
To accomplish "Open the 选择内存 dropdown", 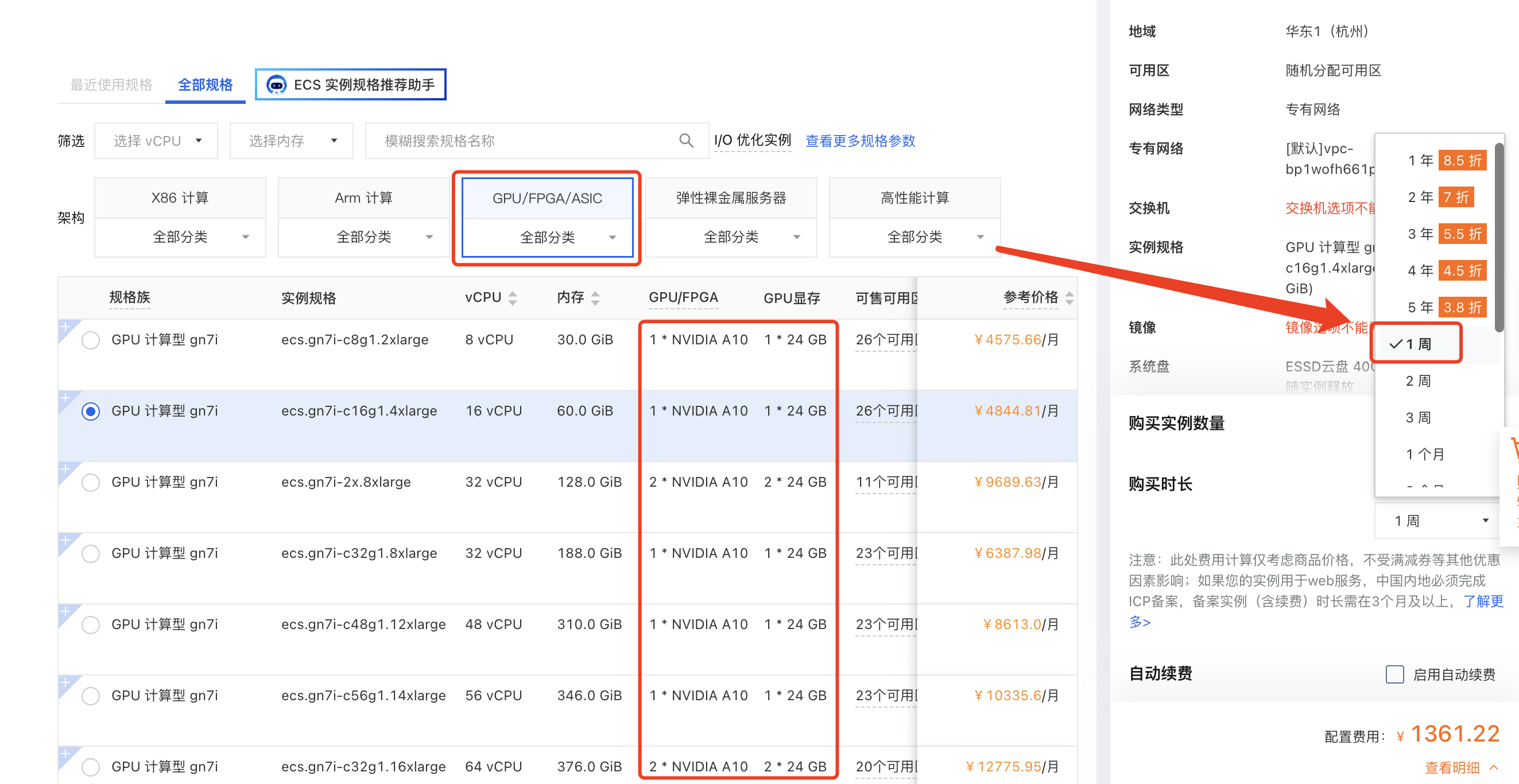I will (x=291, y=141).
